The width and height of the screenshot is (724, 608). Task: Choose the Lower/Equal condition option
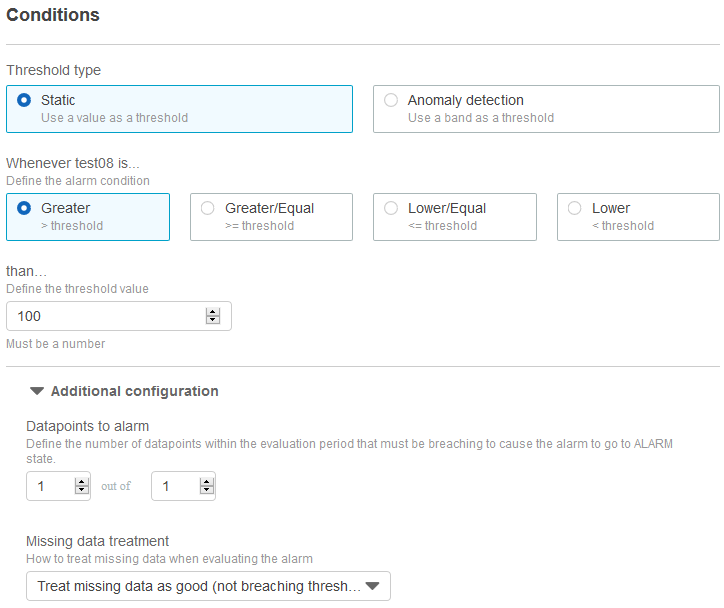391,208
